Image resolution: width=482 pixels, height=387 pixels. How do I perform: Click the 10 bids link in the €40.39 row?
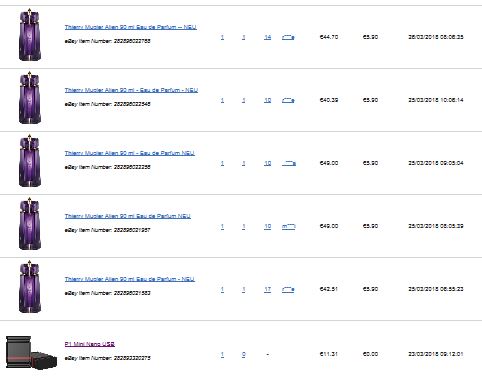pos(267,100)
